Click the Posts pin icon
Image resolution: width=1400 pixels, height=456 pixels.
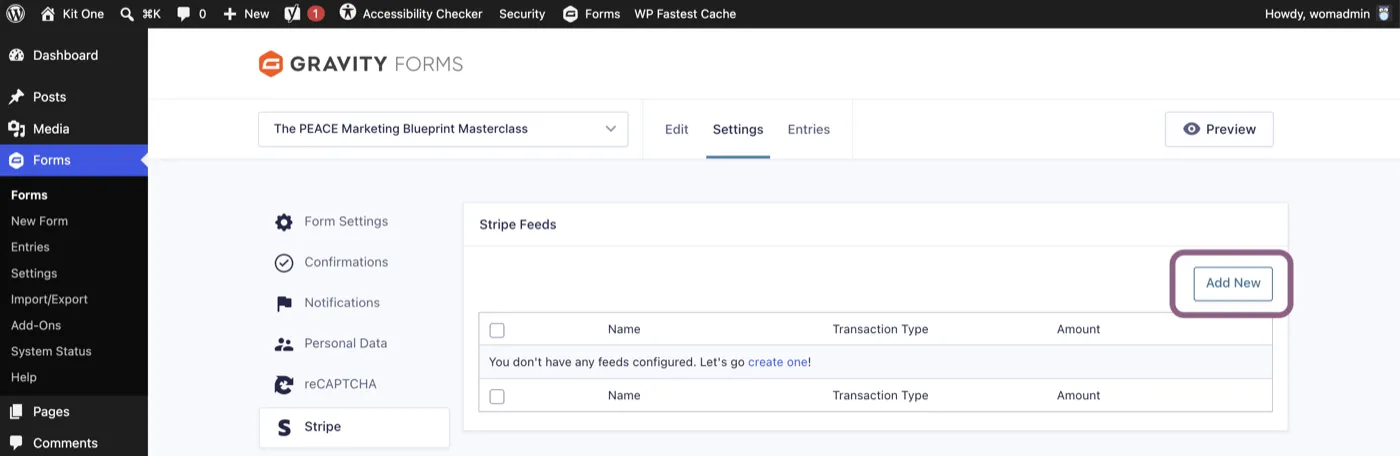[x=17, y=97]
